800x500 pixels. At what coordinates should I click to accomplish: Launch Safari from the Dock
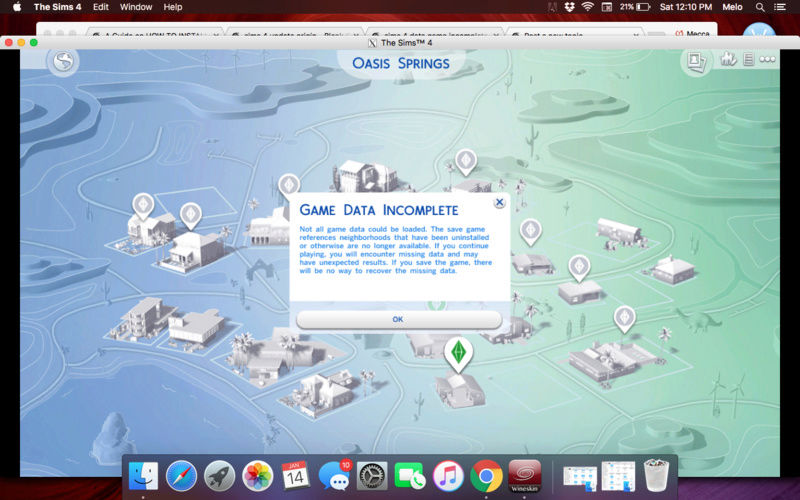[181, 476]
